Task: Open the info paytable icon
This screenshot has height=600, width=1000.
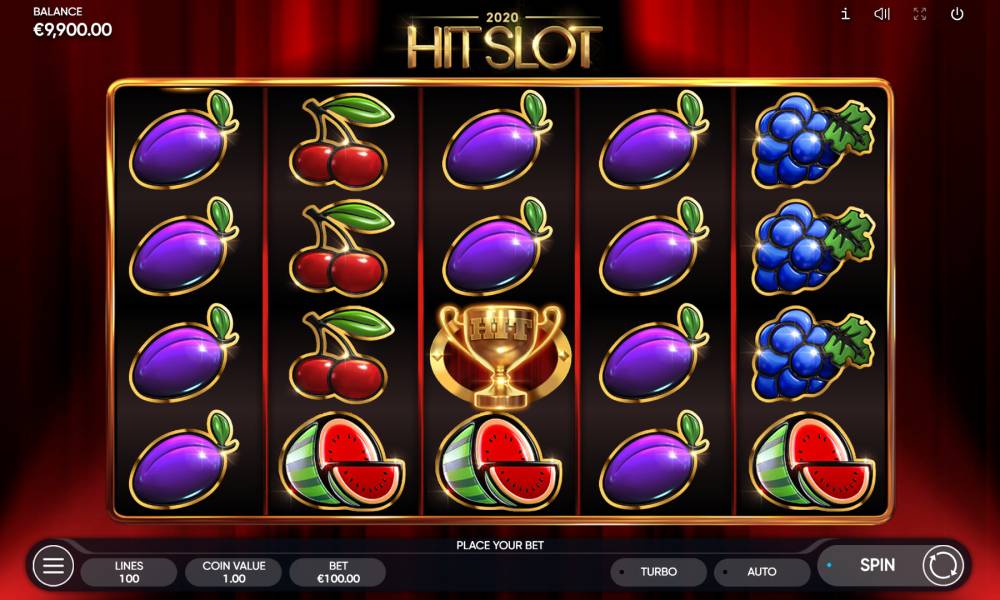Action: (x=845, y=14)
